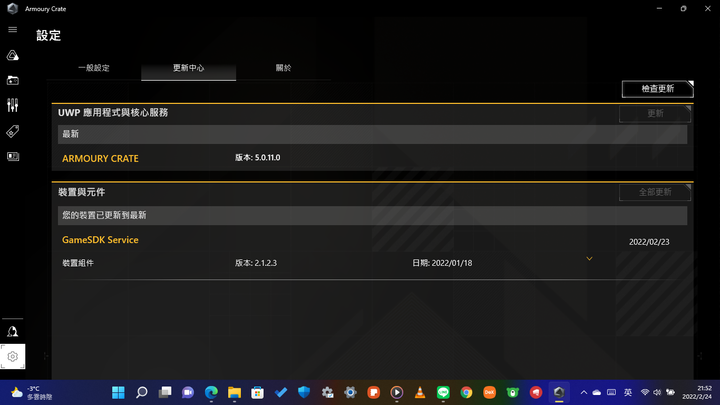Click the 全部更新 button
Viewport: 720px width, 405px height.
655,192
